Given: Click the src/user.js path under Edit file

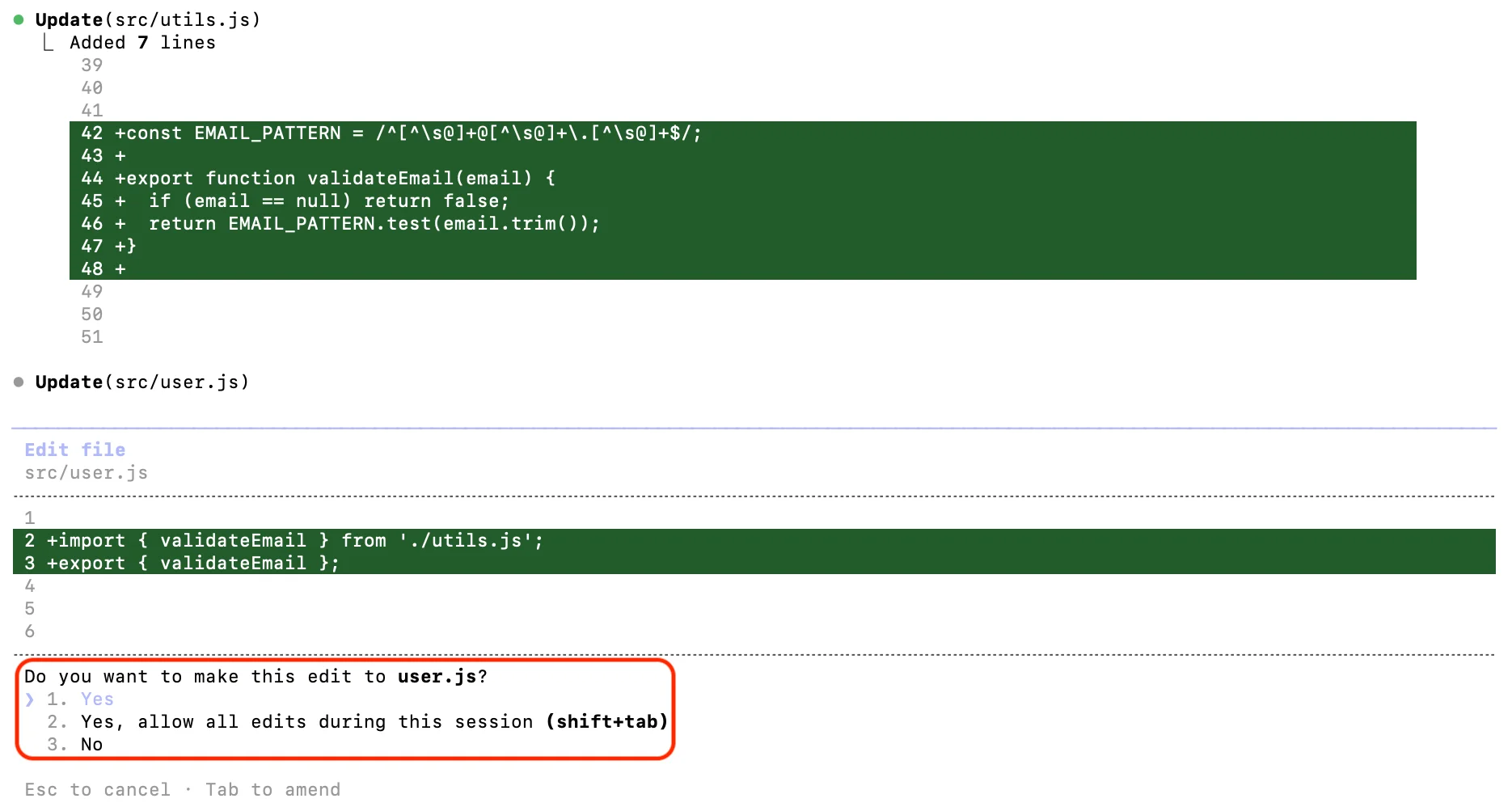Looking at the screenshot, I should (x=86, y=473).
